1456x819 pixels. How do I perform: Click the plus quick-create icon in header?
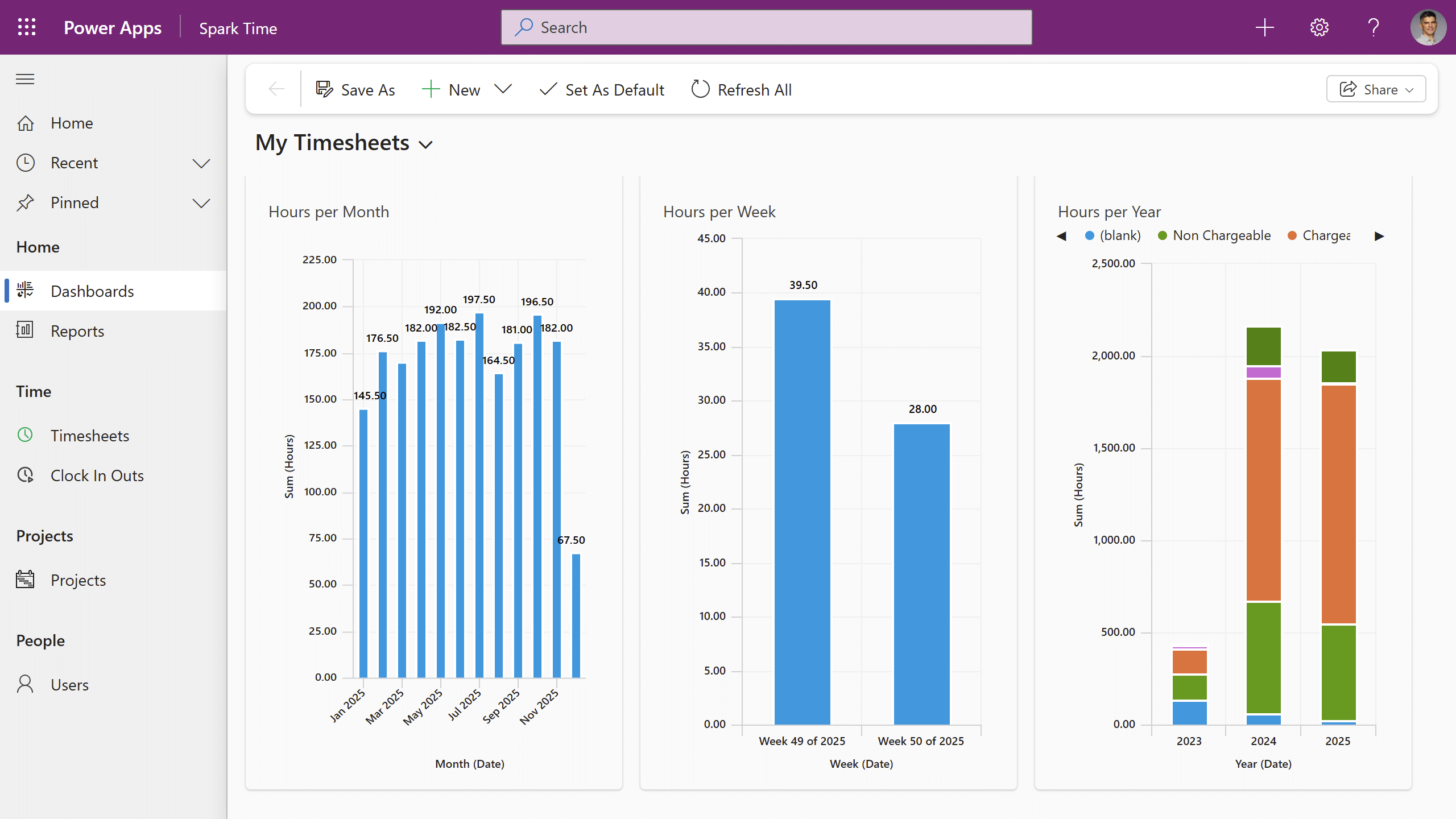pos(1264,27)
